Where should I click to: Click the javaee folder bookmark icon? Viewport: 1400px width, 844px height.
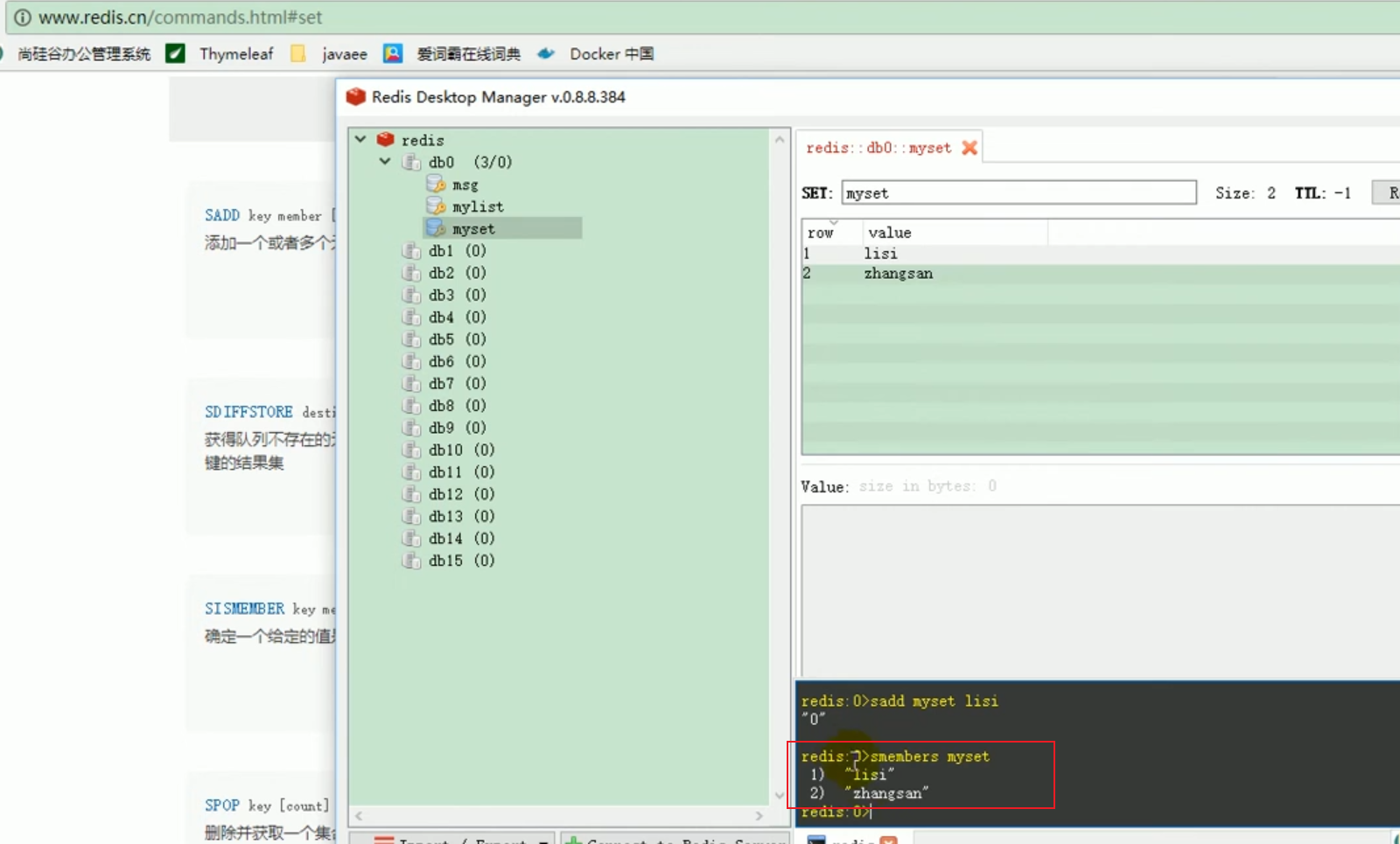pyautogui.click(x=298, y=53)
